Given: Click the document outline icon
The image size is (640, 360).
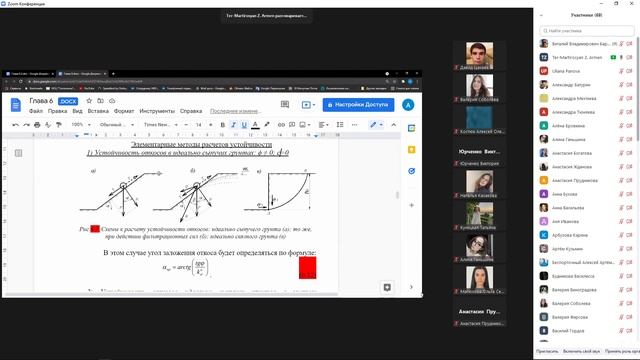Looking at the screenshot, I should pos(18,153).
